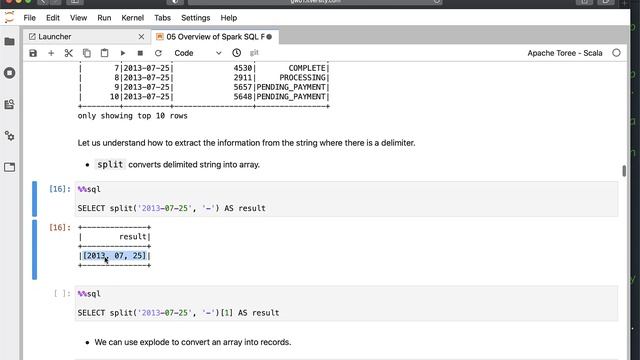Switch kernel via Apache Toree - Scala label
Viewport: 640px width, 360px height.
point(564,53)
